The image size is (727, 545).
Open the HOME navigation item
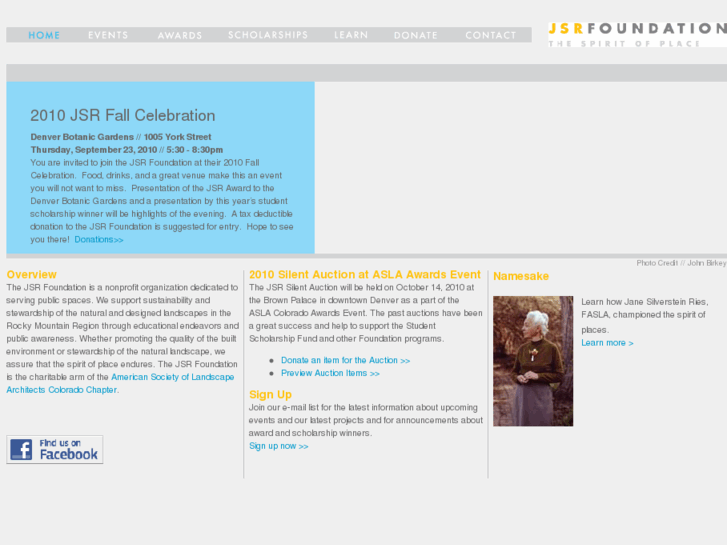tap(44, 35)
